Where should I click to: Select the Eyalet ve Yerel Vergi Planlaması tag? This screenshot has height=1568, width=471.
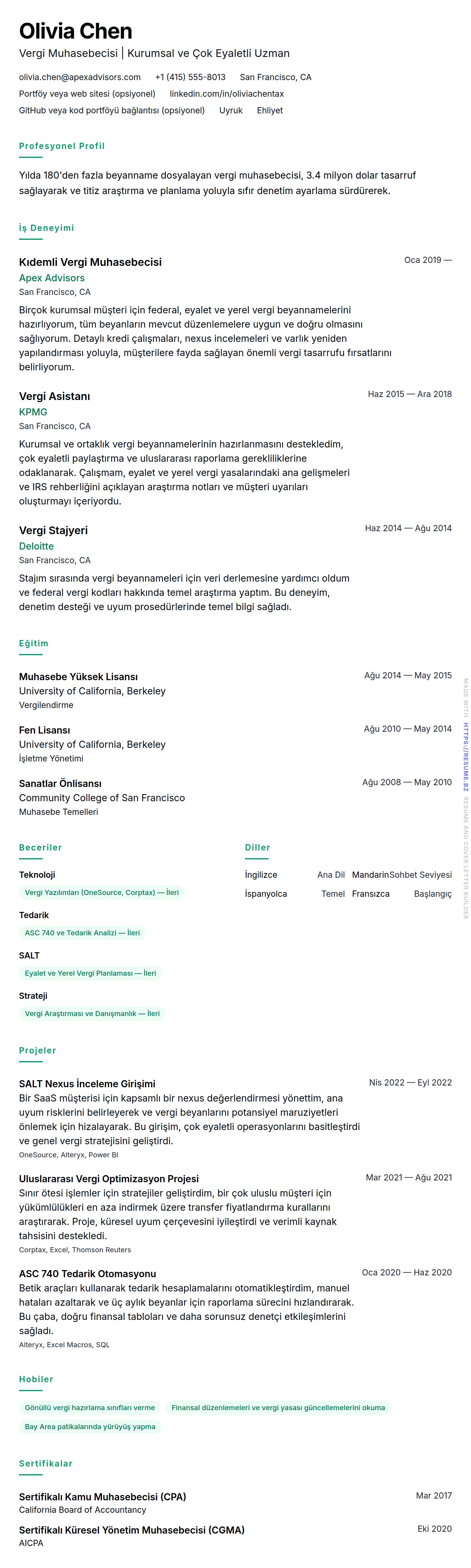point(90,973)
